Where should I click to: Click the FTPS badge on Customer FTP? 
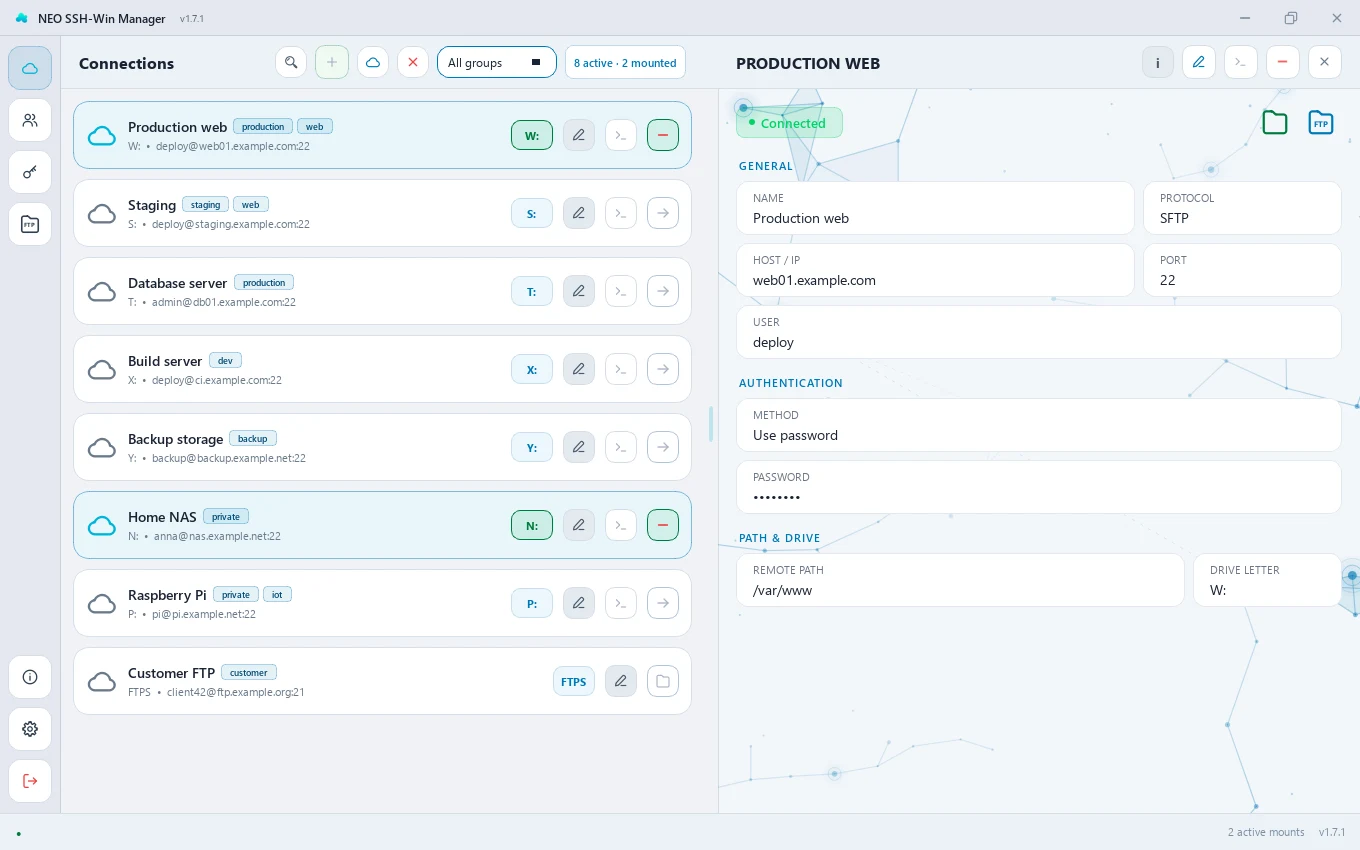[574, 681]
